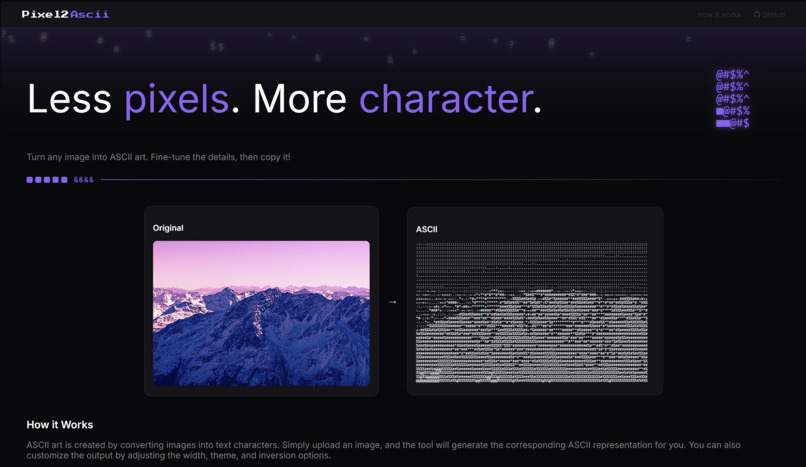Viewport: 806px width, 467px height.
Task: Click the Pixel2Ascii logo in header
Action: pyautogui.click(x=65, y=14)
